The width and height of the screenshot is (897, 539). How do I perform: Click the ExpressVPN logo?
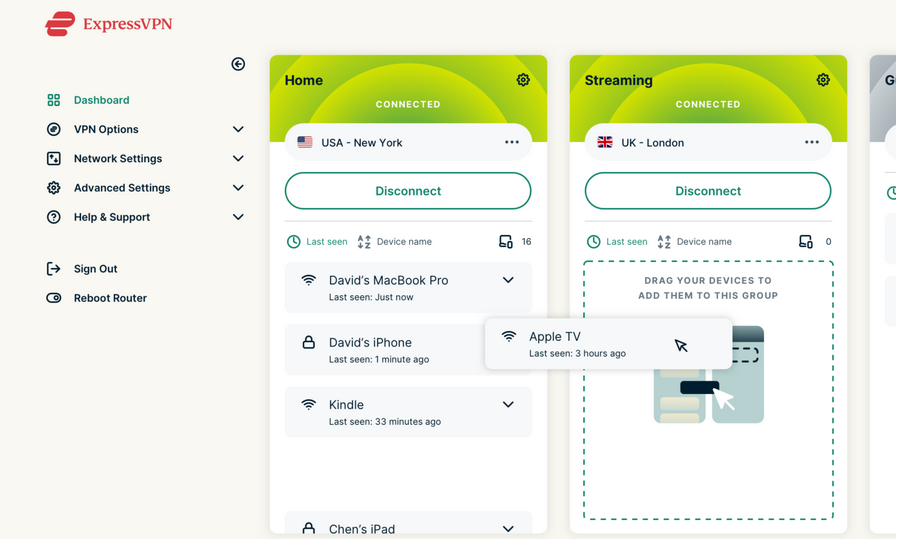point(109,24)
